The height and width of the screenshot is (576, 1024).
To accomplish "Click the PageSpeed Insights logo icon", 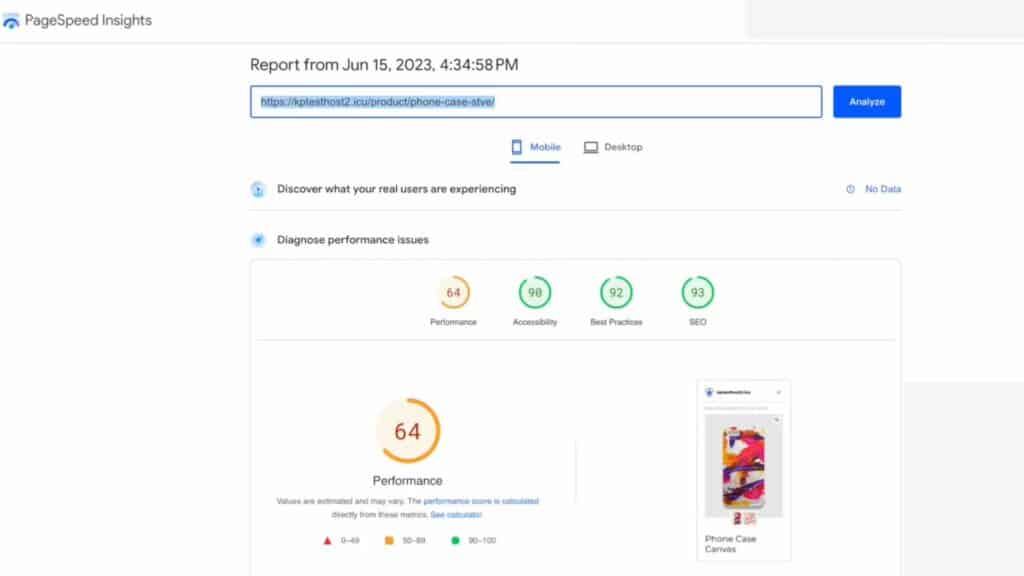I will (10, 20).
